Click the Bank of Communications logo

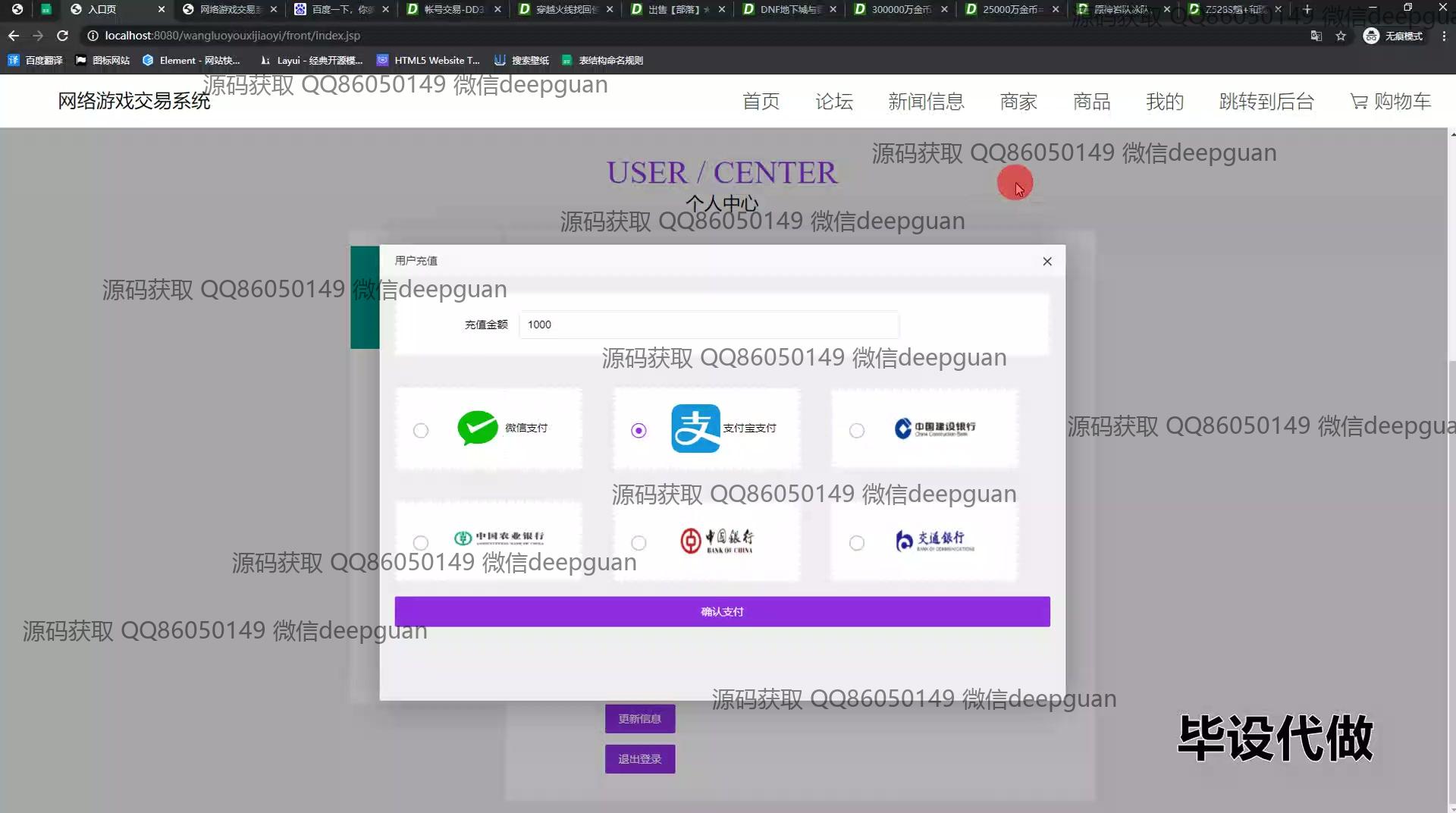(934, 541)
